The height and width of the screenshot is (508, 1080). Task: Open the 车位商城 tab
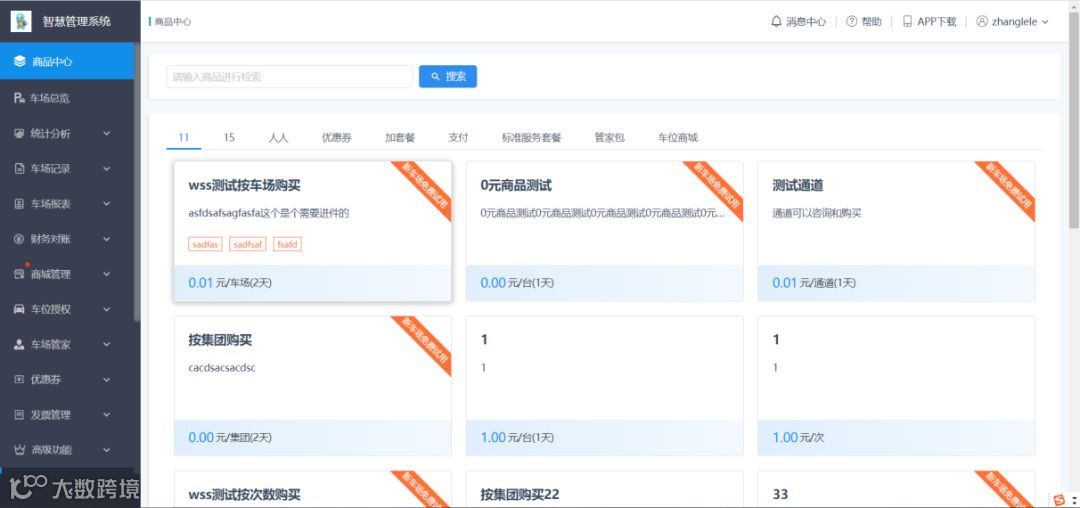pos(678,138)
